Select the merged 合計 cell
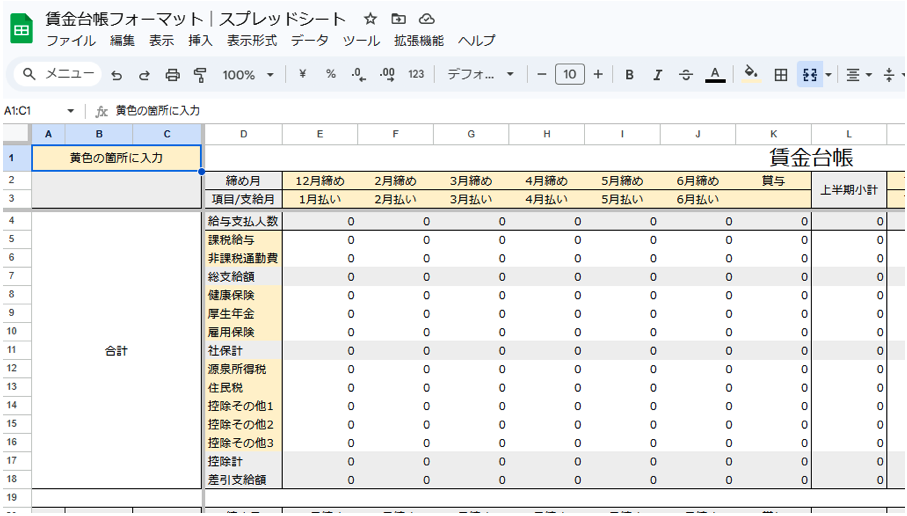 pyautogui.click(x=116, y=351)
